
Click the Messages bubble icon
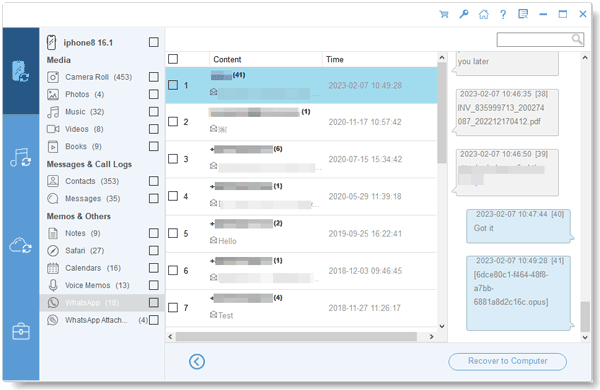(53, 199)
